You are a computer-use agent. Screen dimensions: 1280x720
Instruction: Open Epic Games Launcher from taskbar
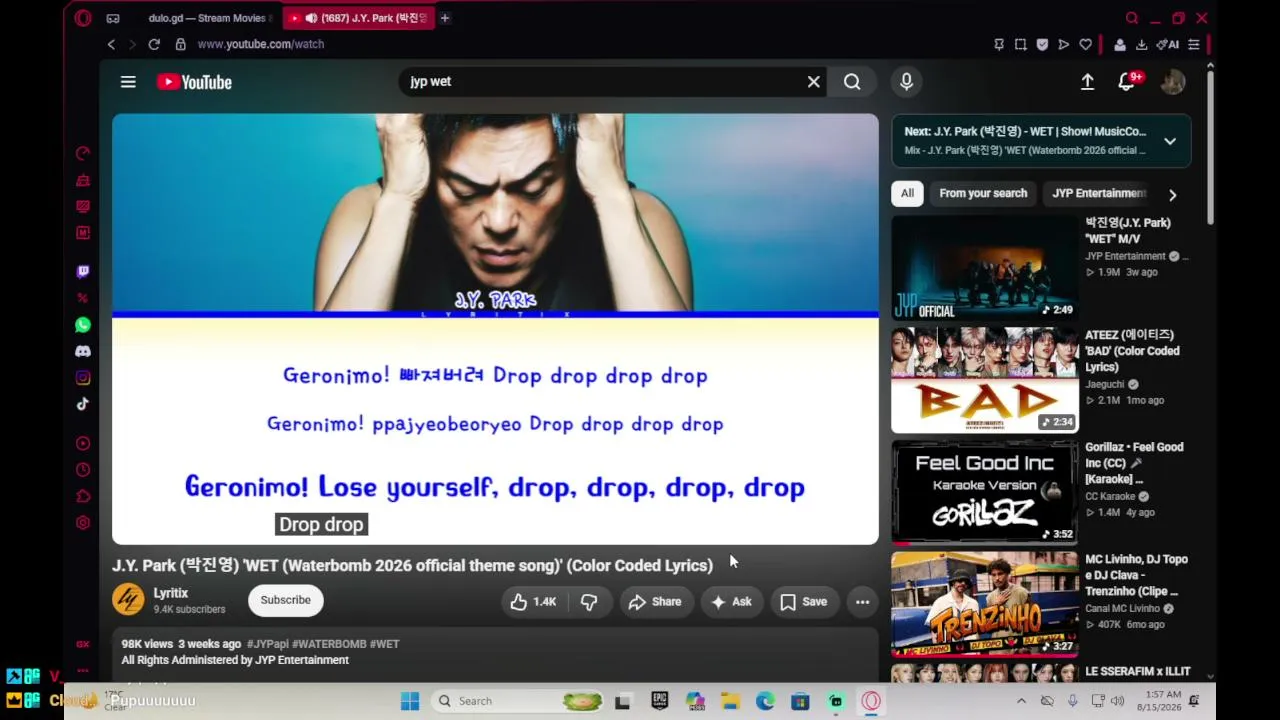[x=659, y=701]
